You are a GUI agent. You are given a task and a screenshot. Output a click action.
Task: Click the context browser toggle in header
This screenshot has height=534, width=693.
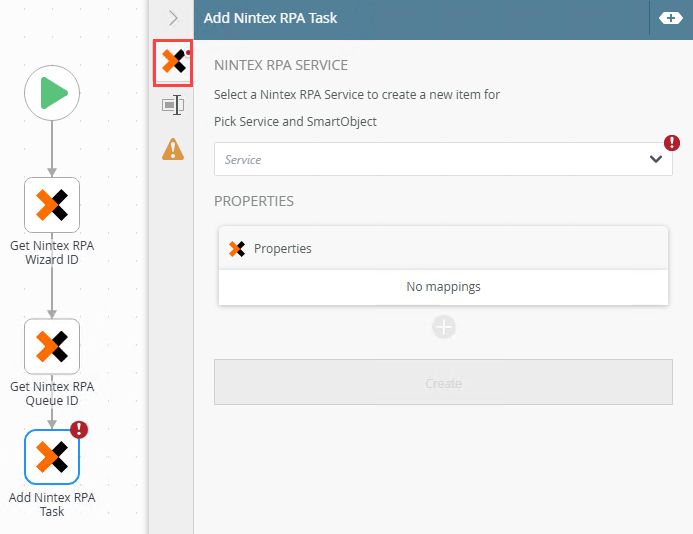pos(670,18)
